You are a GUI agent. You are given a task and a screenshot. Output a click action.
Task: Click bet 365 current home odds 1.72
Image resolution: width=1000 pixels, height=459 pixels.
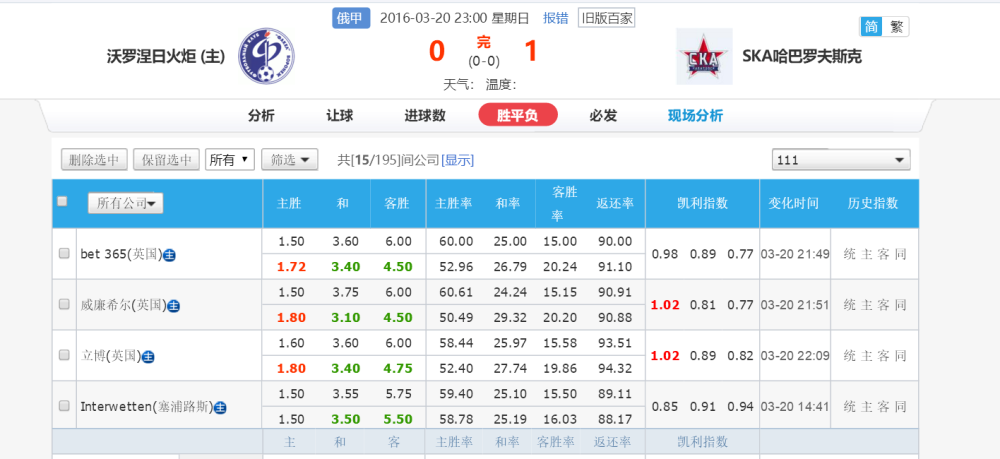pos(292,266)
